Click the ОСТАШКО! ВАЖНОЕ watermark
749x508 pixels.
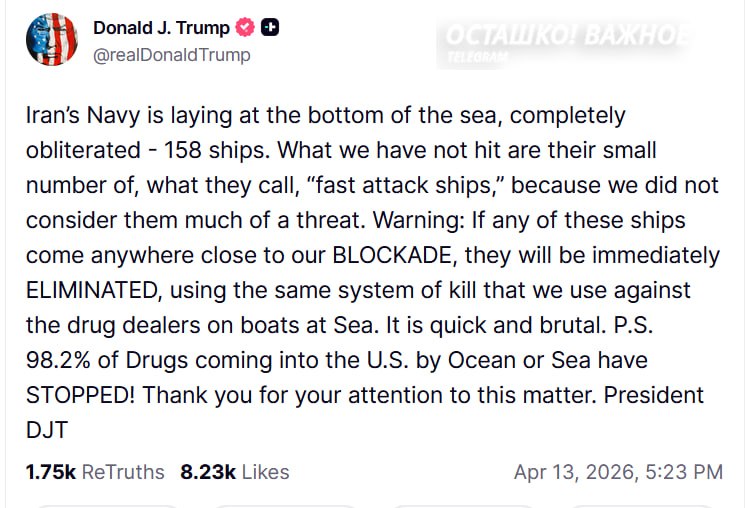[x=564, y=35]
